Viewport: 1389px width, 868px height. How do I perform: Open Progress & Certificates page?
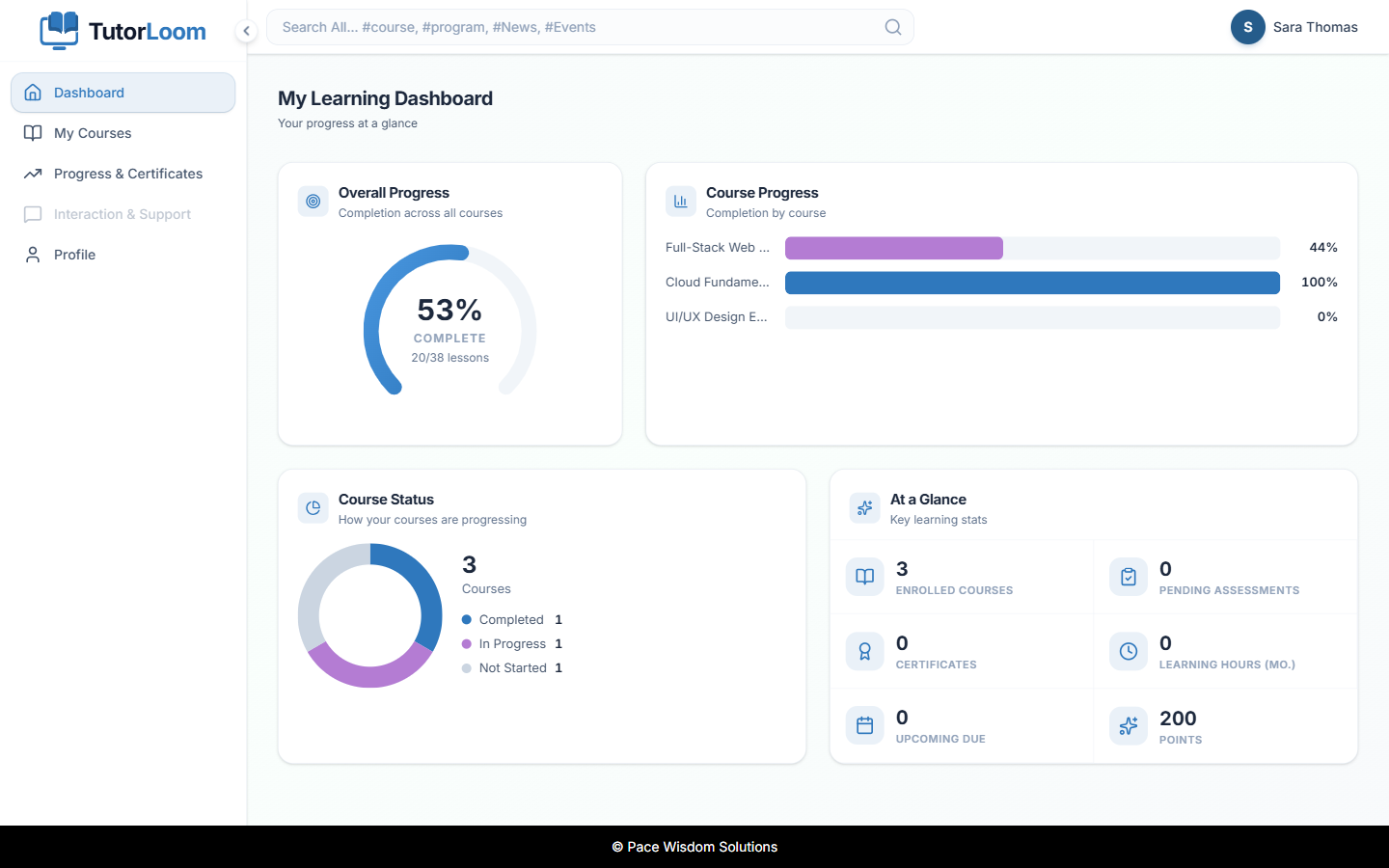click(123, 174)
